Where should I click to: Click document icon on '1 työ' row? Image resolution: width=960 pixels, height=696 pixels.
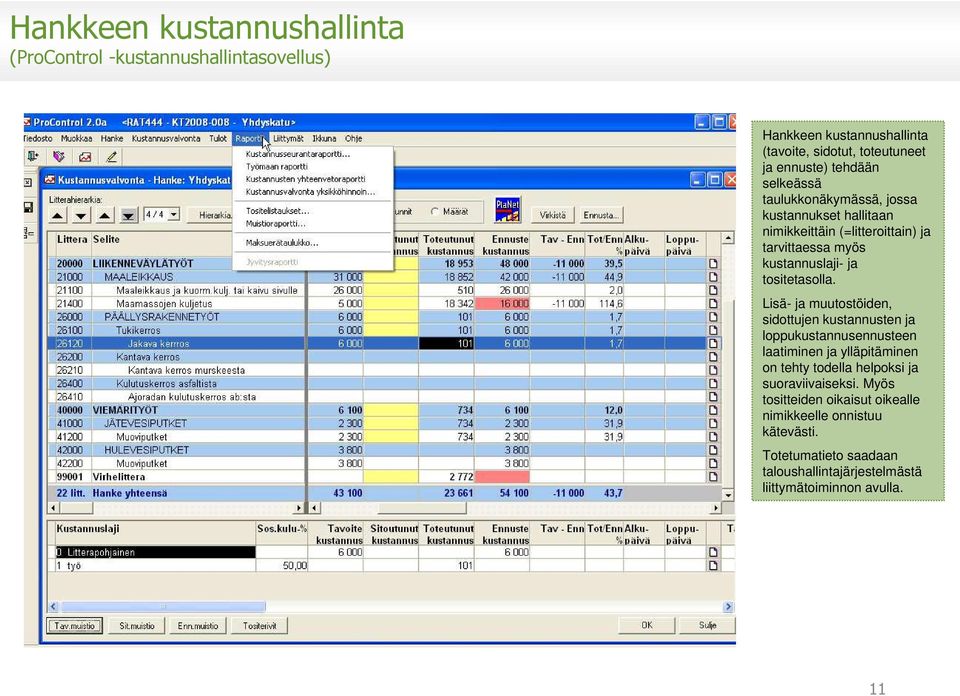click(x=713, y=566)
